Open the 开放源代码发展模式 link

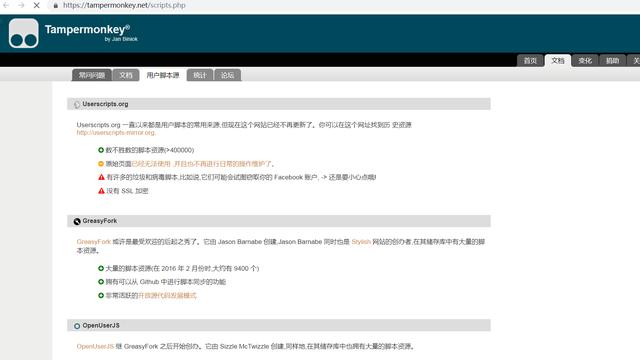pyautogui.click(x=167, y=296)
